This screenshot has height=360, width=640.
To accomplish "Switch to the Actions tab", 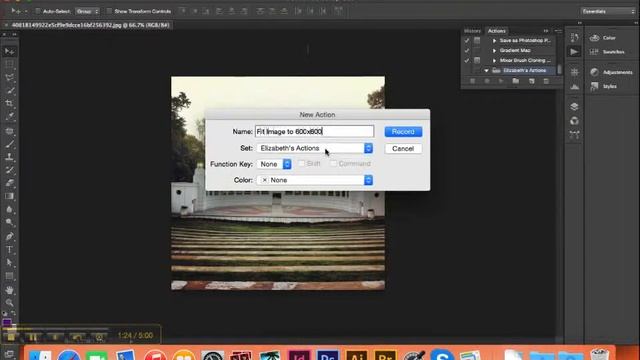I will pyautogui.click(x=497, y=31).
